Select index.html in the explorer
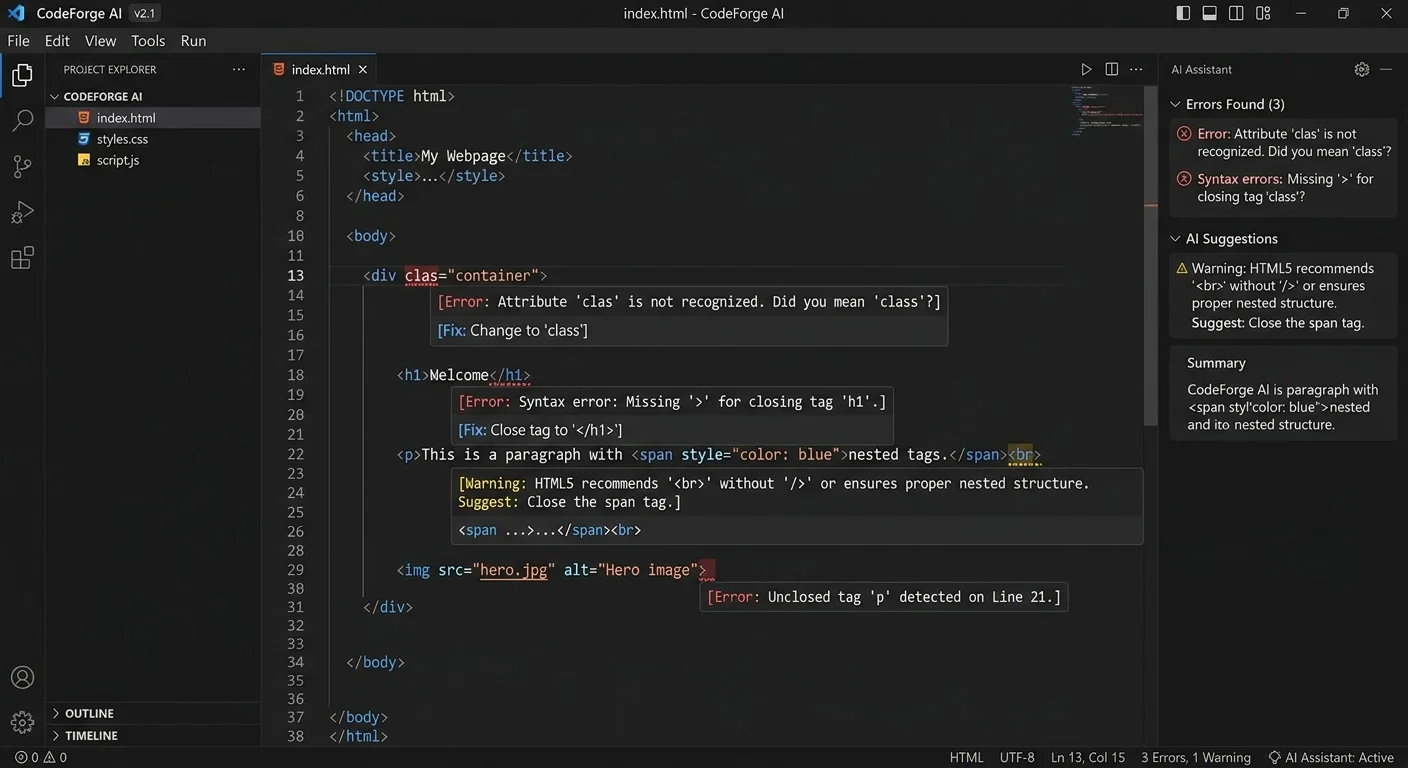The width and height of the screenshot is (1408, 768). coord(153,117)
